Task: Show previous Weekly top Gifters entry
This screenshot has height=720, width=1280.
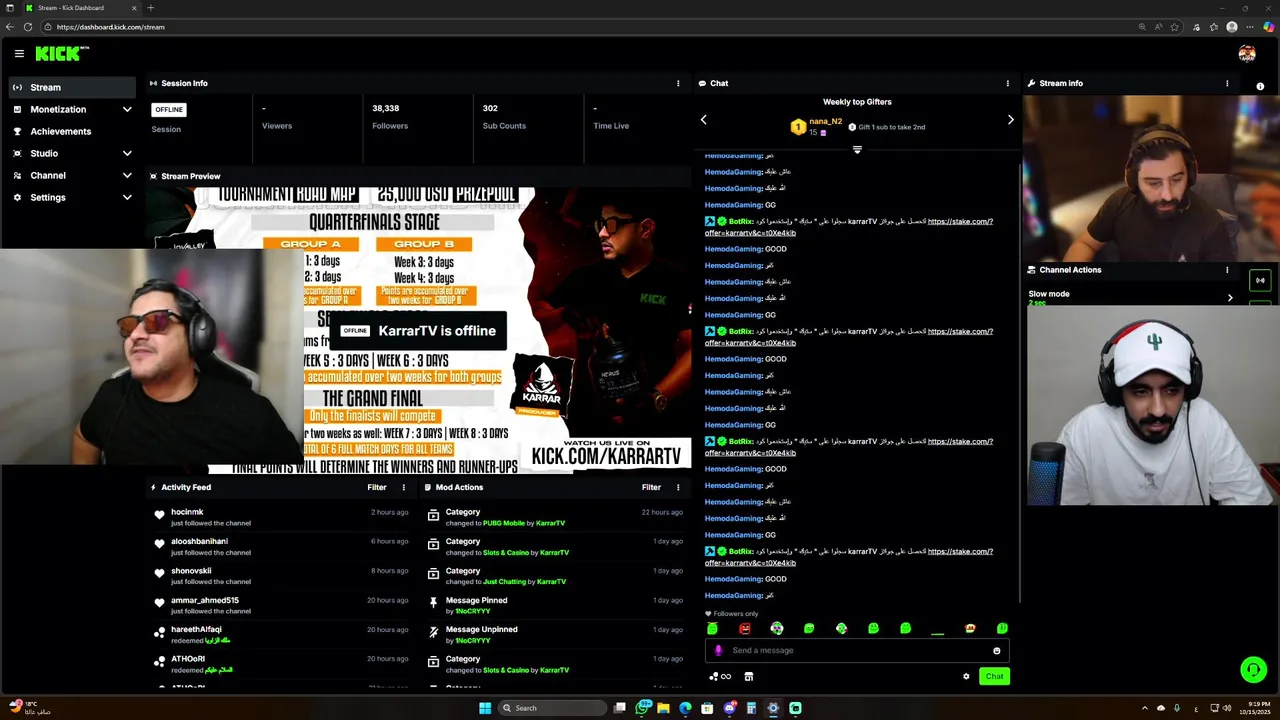Action: (x=703, y=120)
